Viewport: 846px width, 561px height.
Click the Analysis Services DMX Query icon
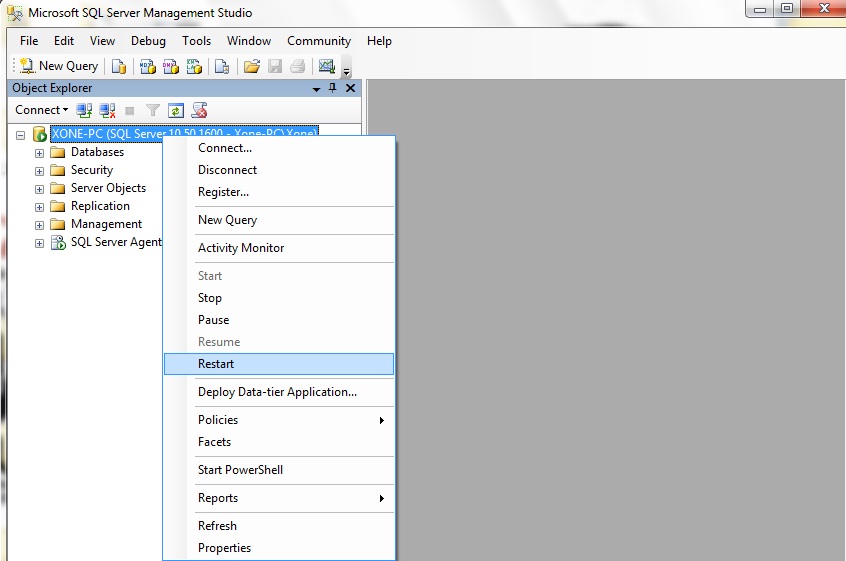(170, 66)
